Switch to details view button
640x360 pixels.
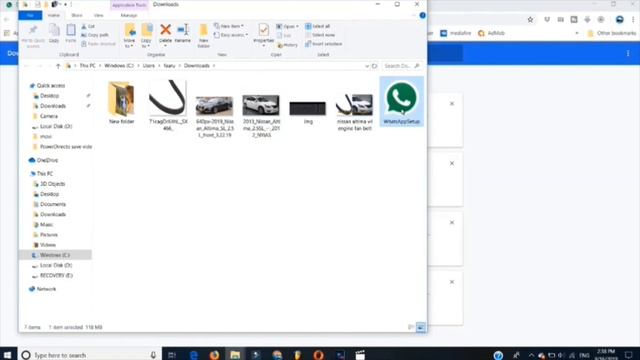click(x=411, y=327)
